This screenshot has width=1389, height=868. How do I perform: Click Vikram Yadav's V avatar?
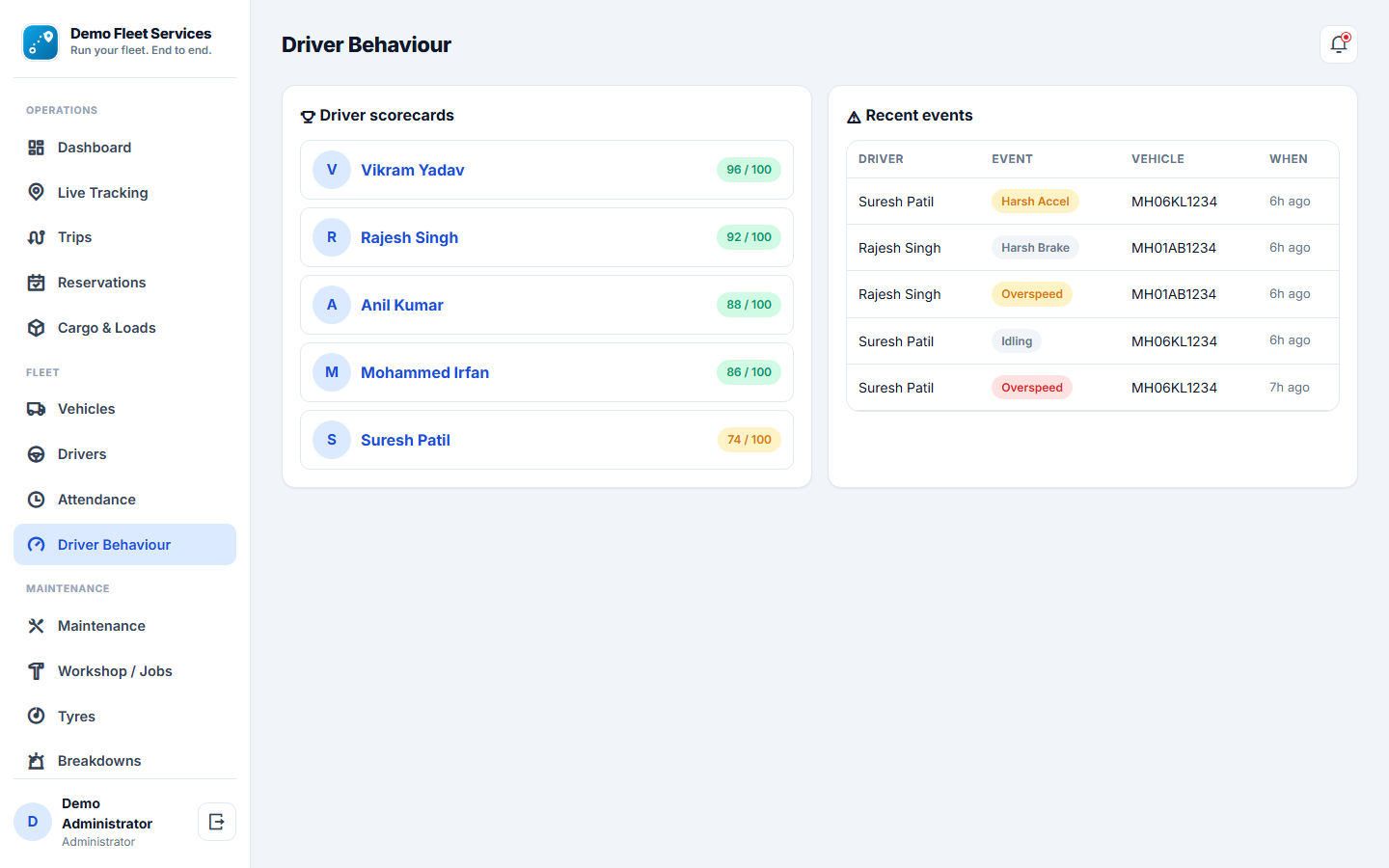(332, 170)
